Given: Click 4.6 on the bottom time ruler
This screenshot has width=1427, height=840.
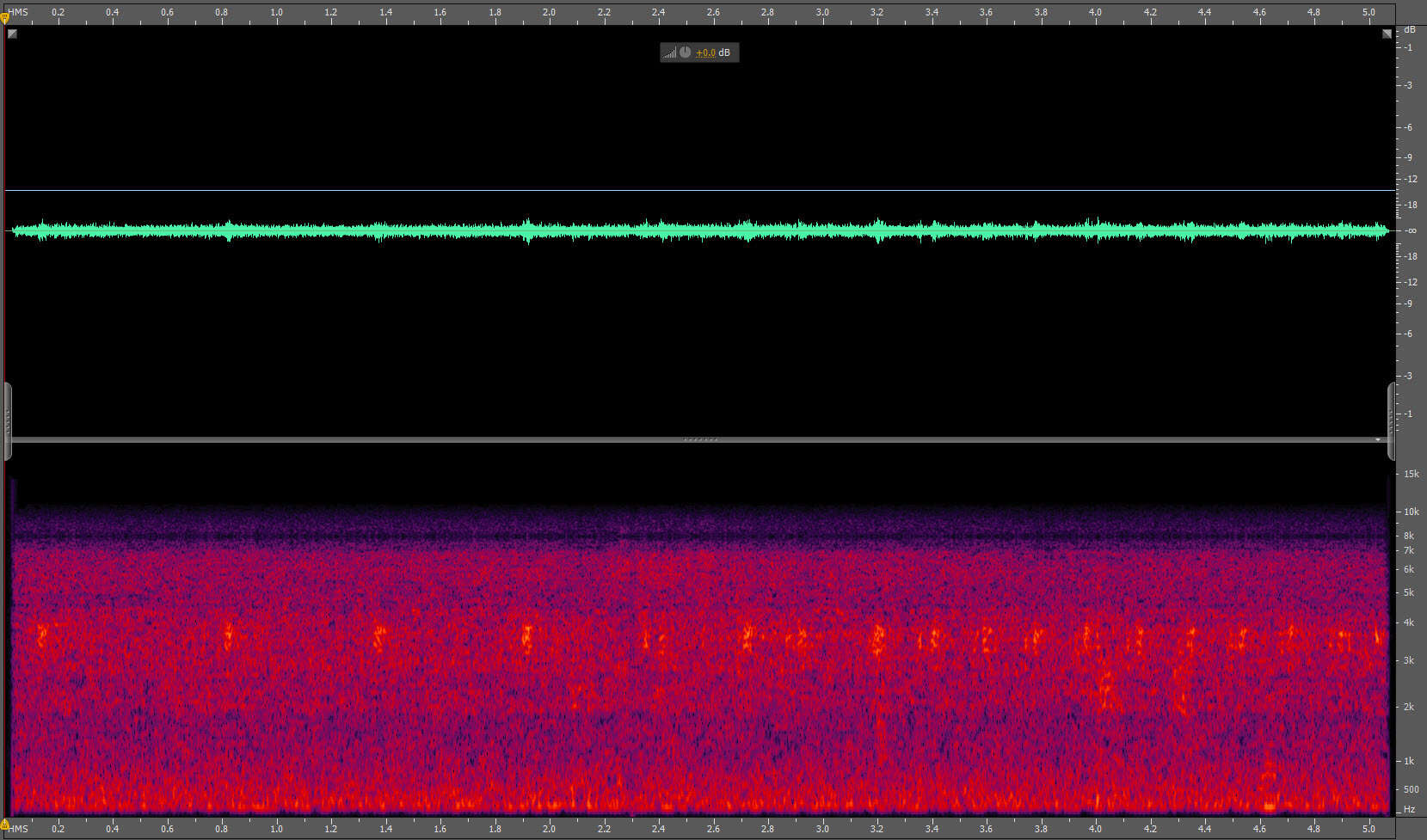Looking at the screenshot, I should point(1259,829).
